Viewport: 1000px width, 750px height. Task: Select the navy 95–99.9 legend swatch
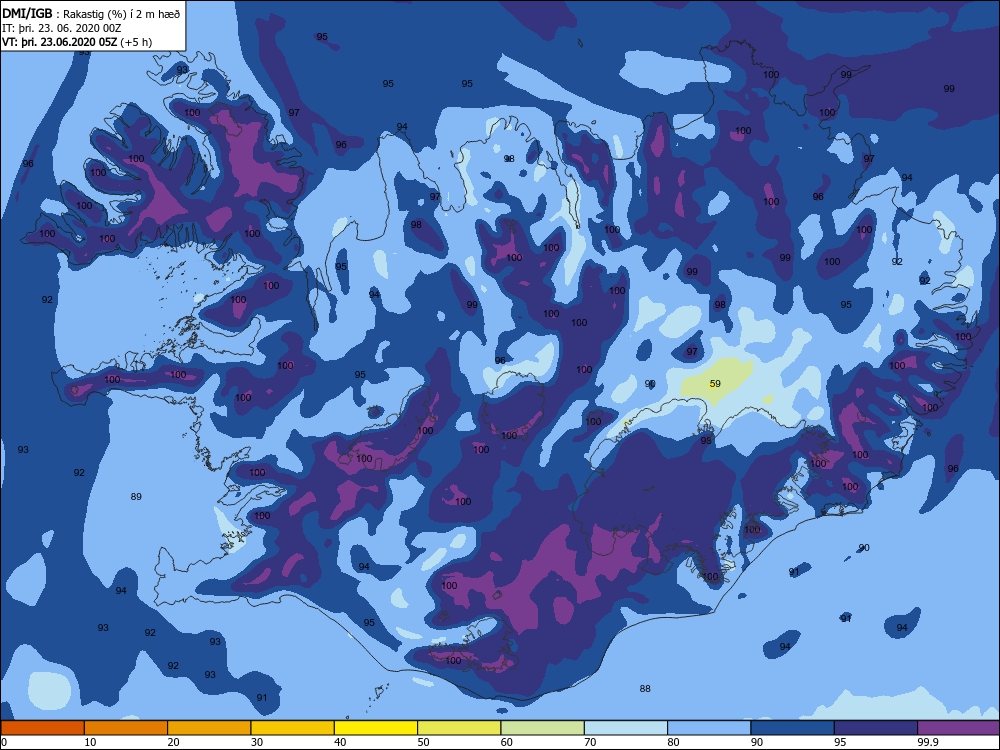pos(876,728)
